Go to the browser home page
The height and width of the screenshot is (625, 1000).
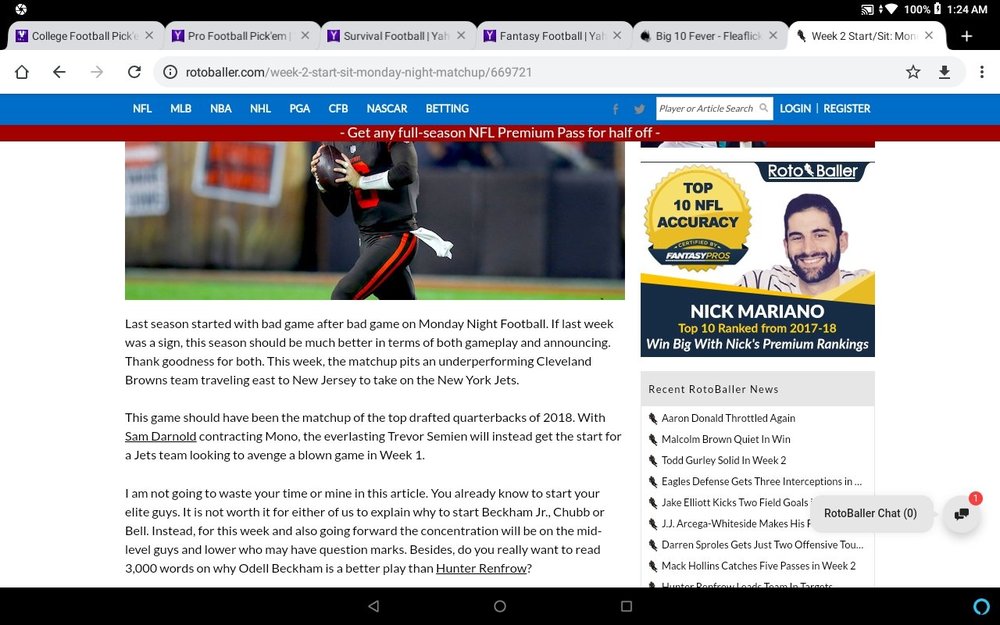point(22,72)
